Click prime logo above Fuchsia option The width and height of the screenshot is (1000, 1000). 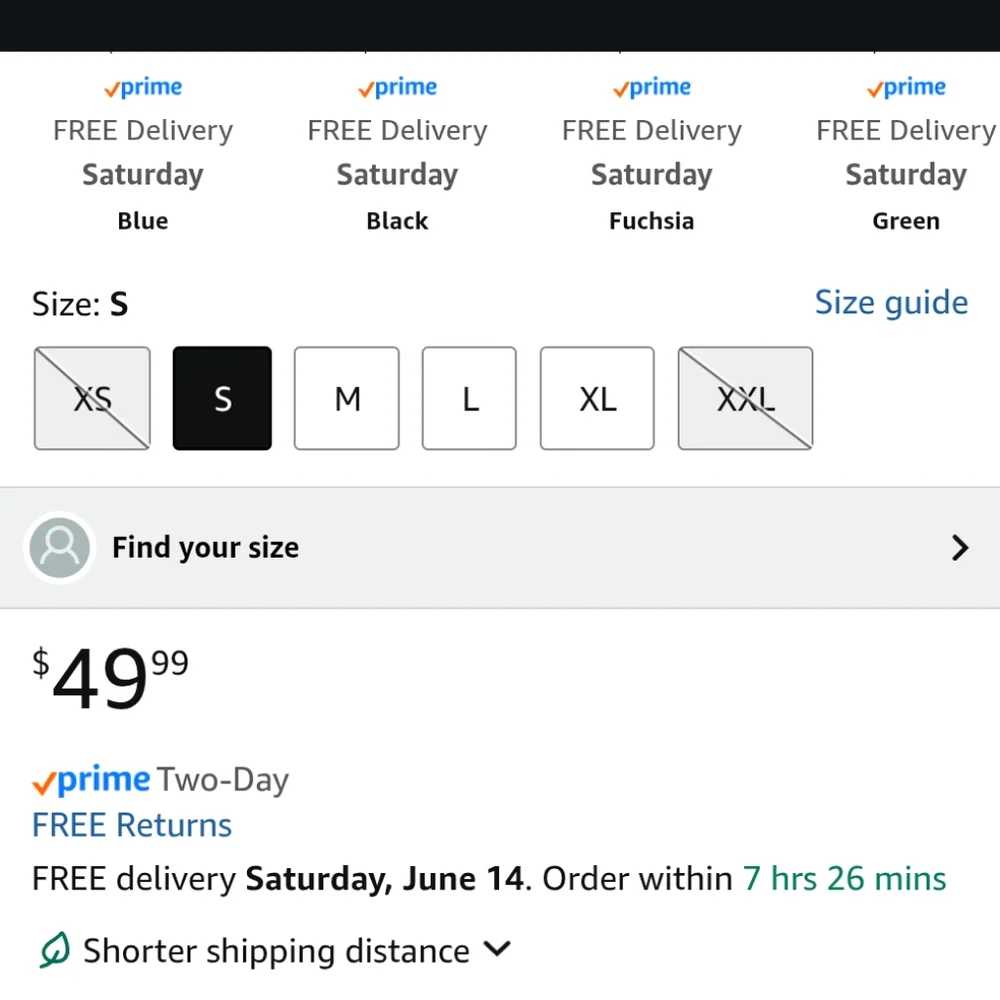coord(652,88)
